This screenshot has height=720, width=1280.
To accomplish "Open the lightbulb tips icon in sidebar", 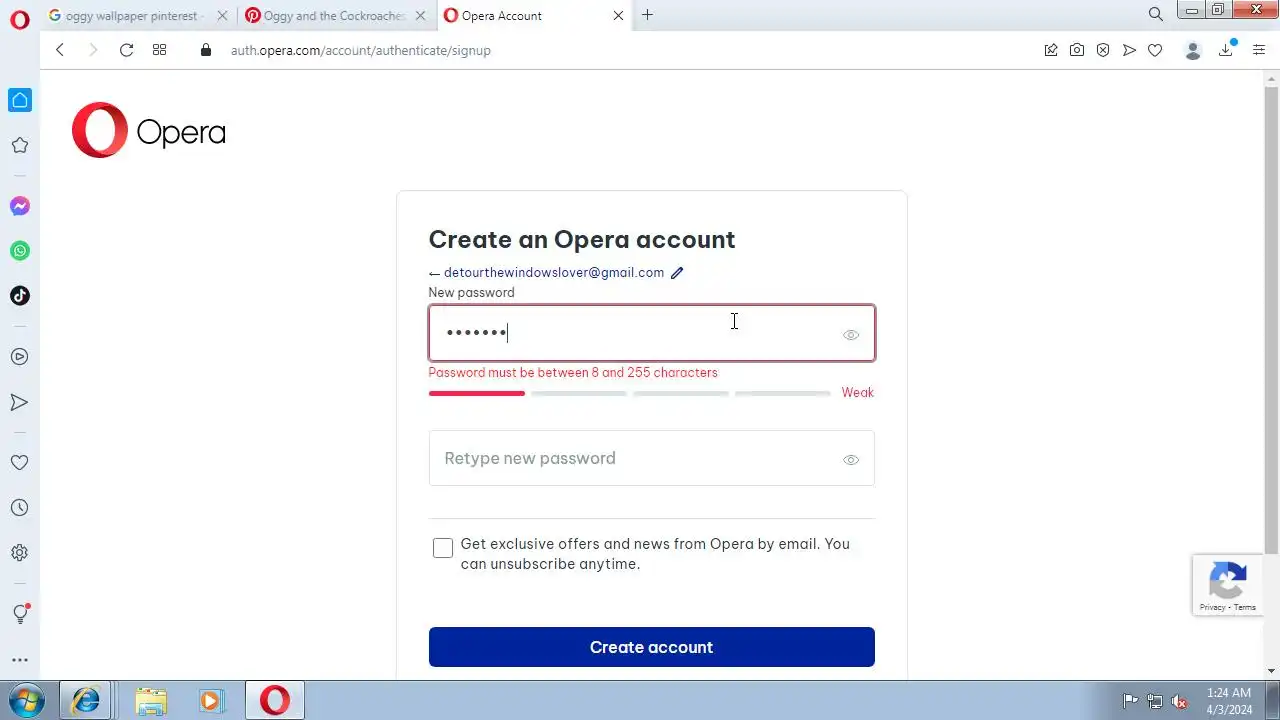I will [19, 614].
